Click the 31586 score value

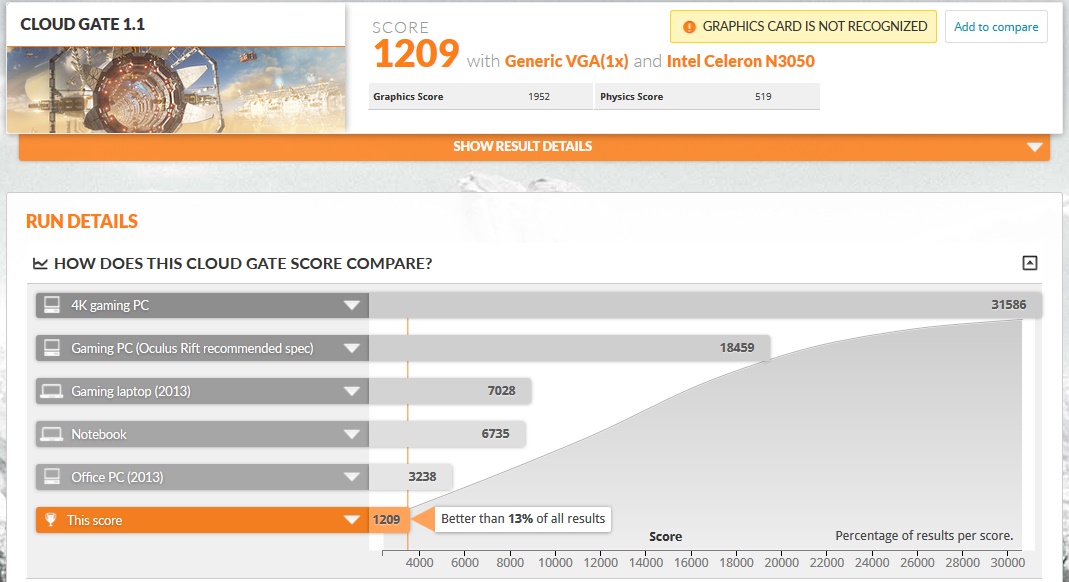1008,305
